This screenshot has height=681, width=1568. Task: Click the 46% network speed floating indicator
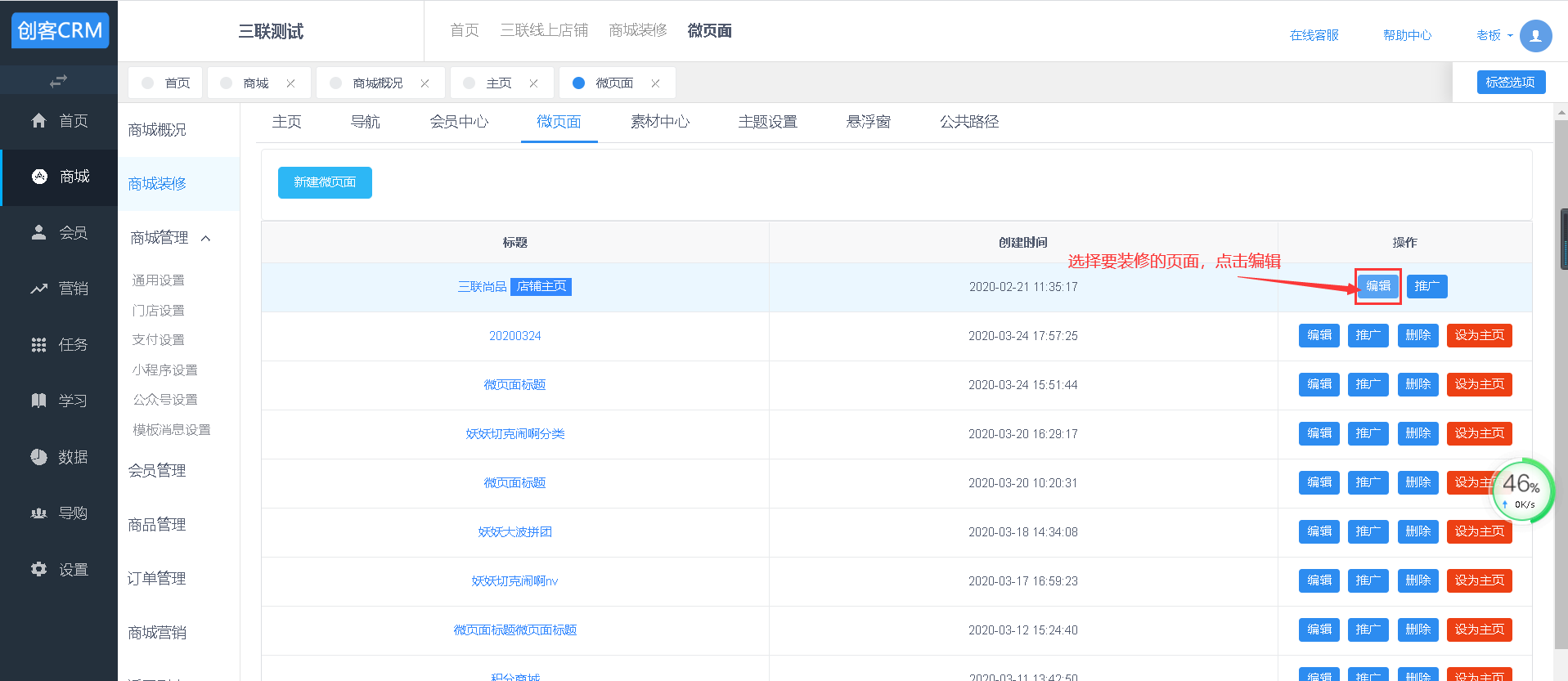pyautogui.click(x=1521, y=491)
